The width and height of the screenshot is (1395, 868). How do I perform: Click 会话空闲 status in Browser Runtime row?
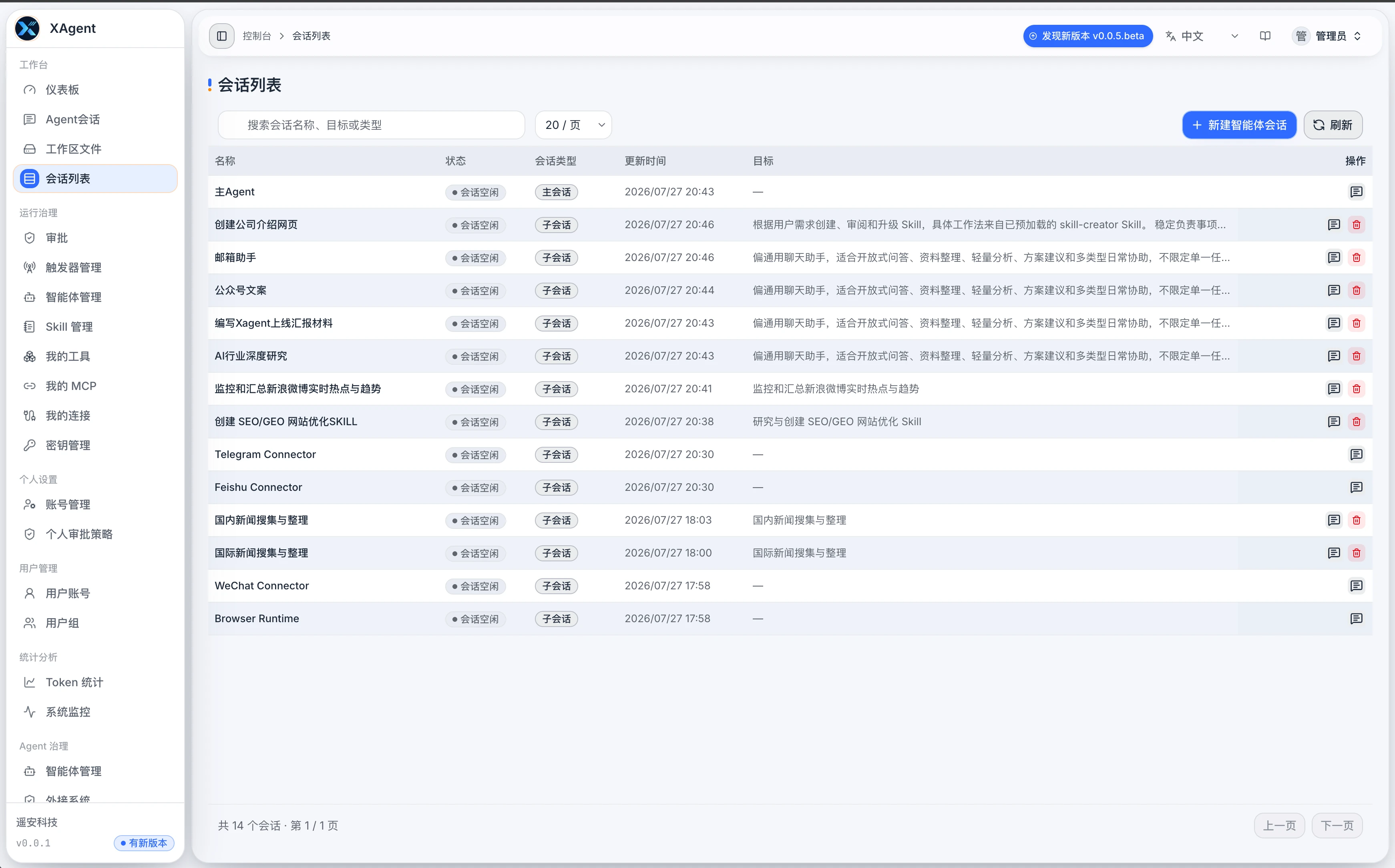(475, 619)
